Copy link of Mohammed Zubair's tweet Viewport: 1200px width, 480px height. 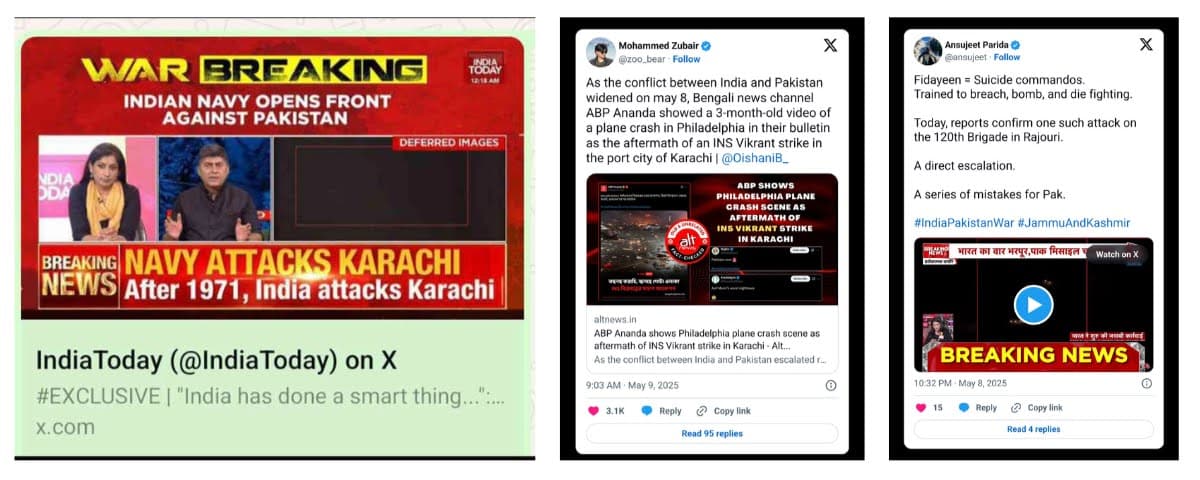pos(724,411)
